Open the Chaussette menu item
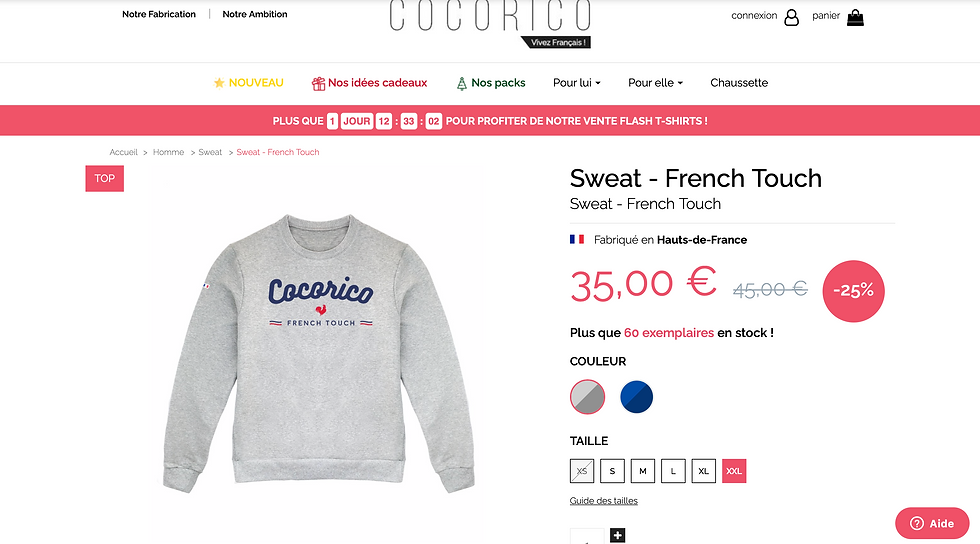The width and height of the screenshot is (980, 544). pos(739,83)
